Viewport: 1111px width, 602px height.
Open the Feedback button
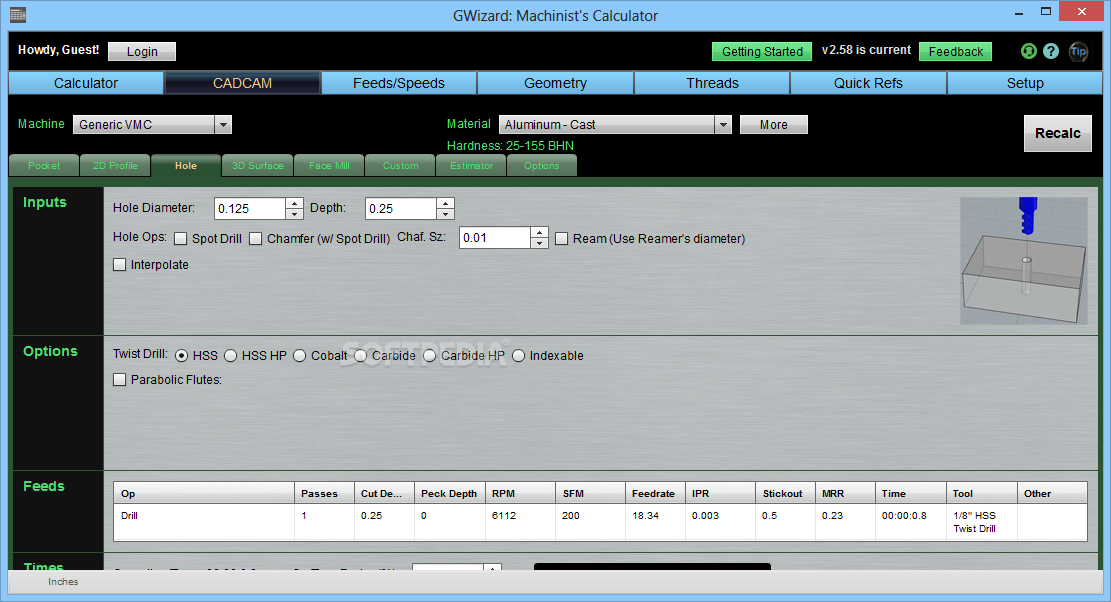point(955,52)
